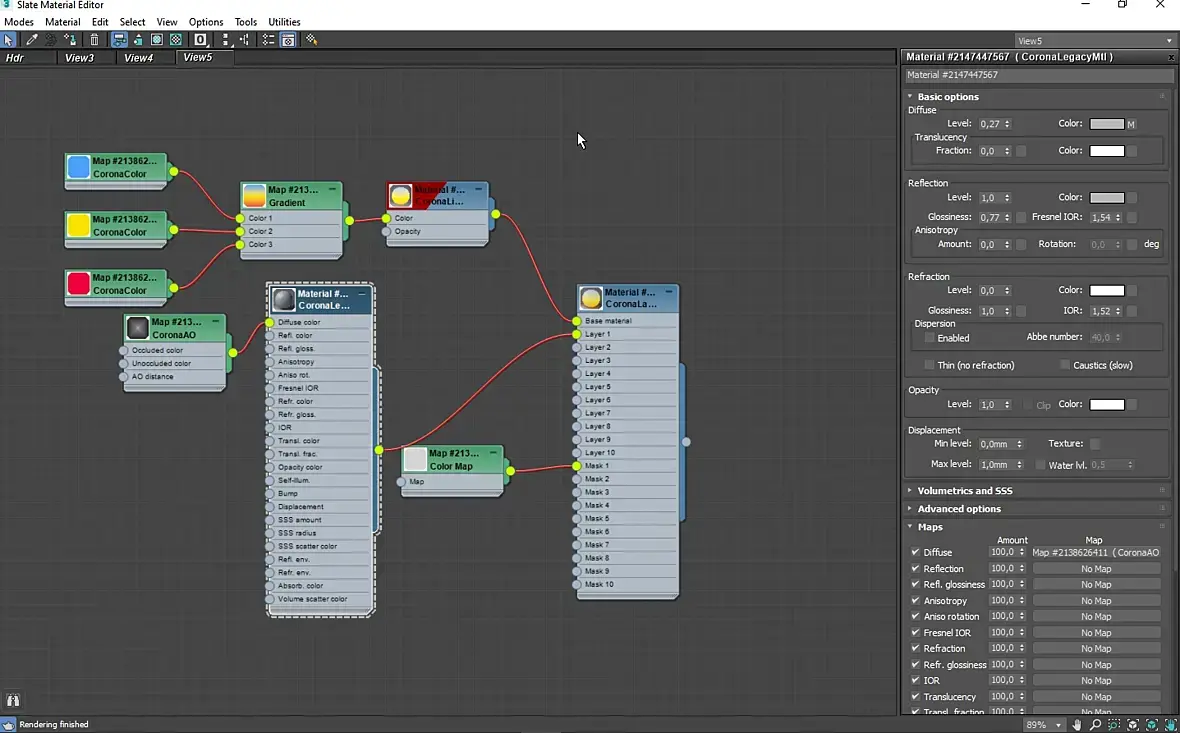Click the Zoom magnifier tool in status bar
Screen dimensions: 1180x733
click(1095, 725)
